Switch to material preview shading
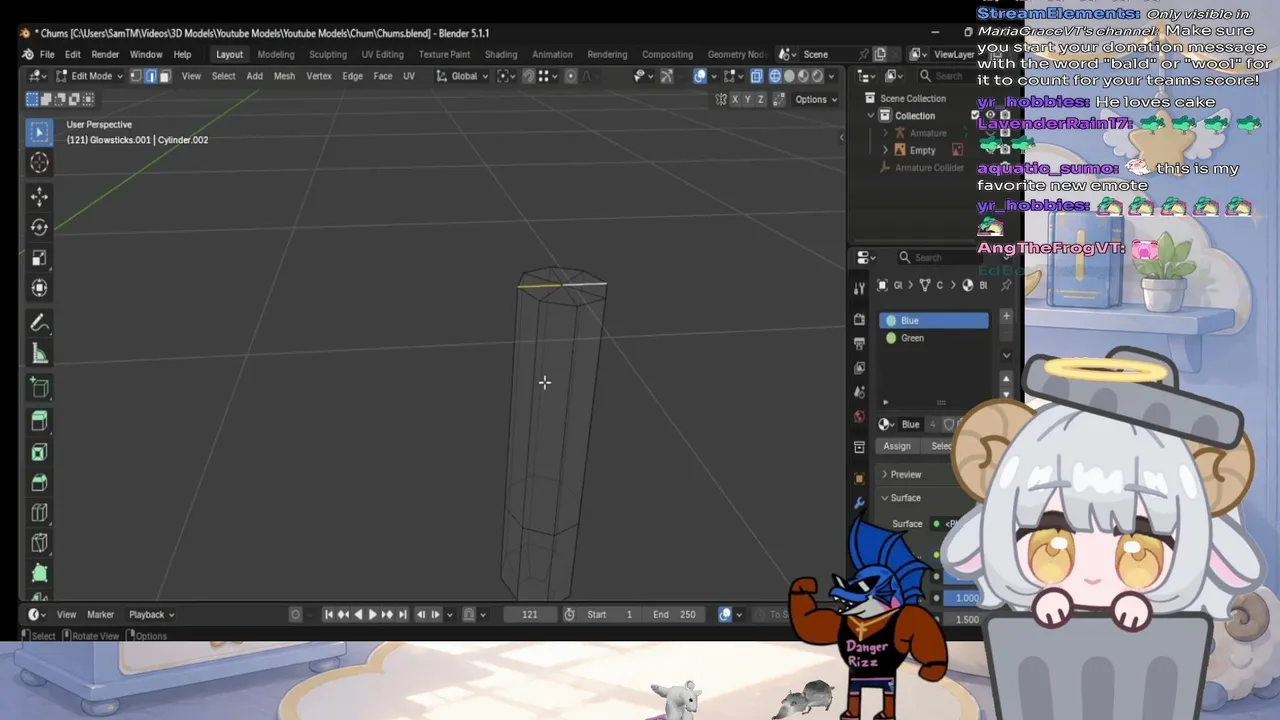 803,76
